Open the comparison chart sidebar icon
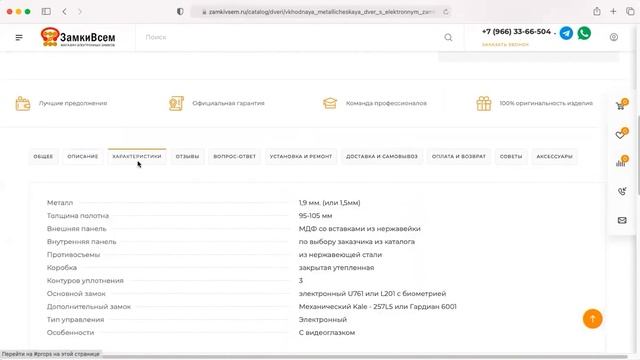This screenshot has height=360, width=640. [x=622, y=162]
